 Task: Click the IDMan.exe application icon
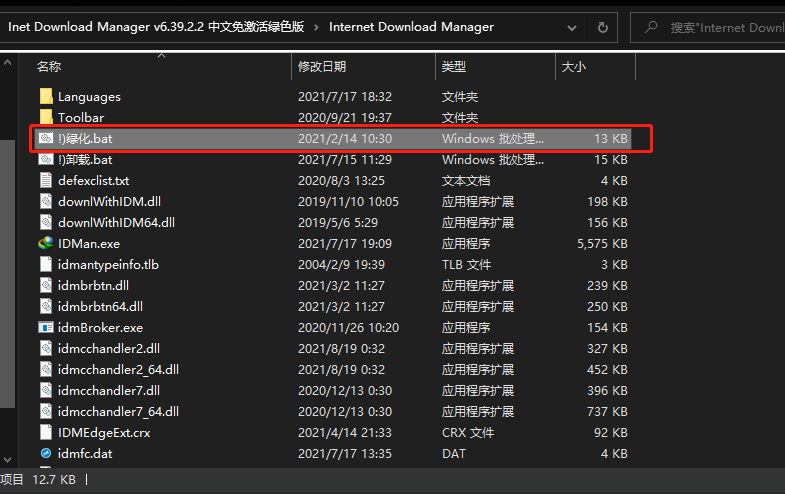(x=46, y=243)
